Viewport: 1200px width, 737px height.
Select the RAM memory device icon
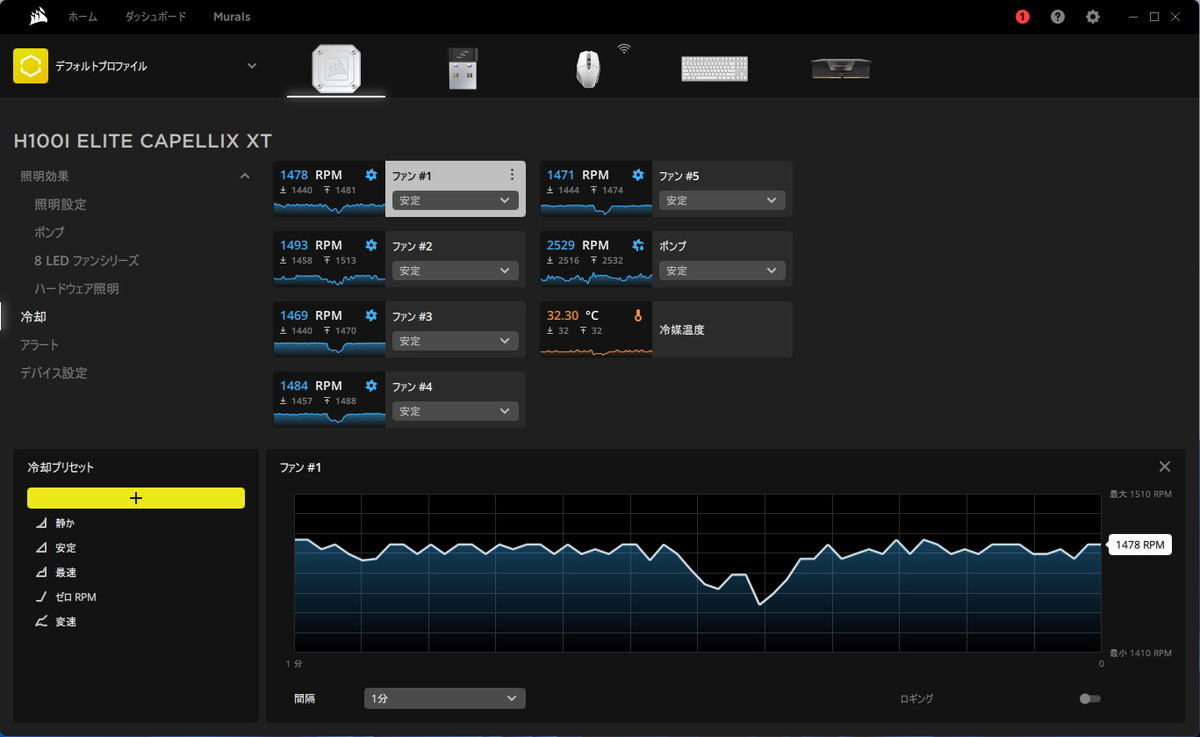[x=840, y=68]
